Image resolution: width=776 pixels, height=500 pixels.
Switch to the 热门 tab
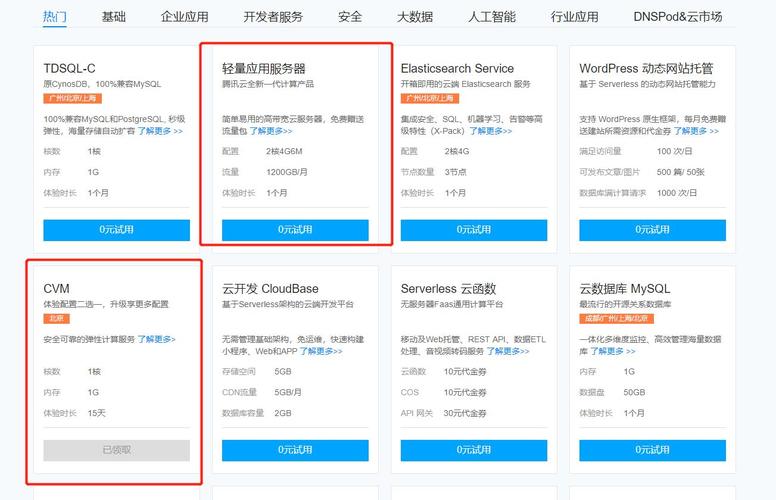54,17
